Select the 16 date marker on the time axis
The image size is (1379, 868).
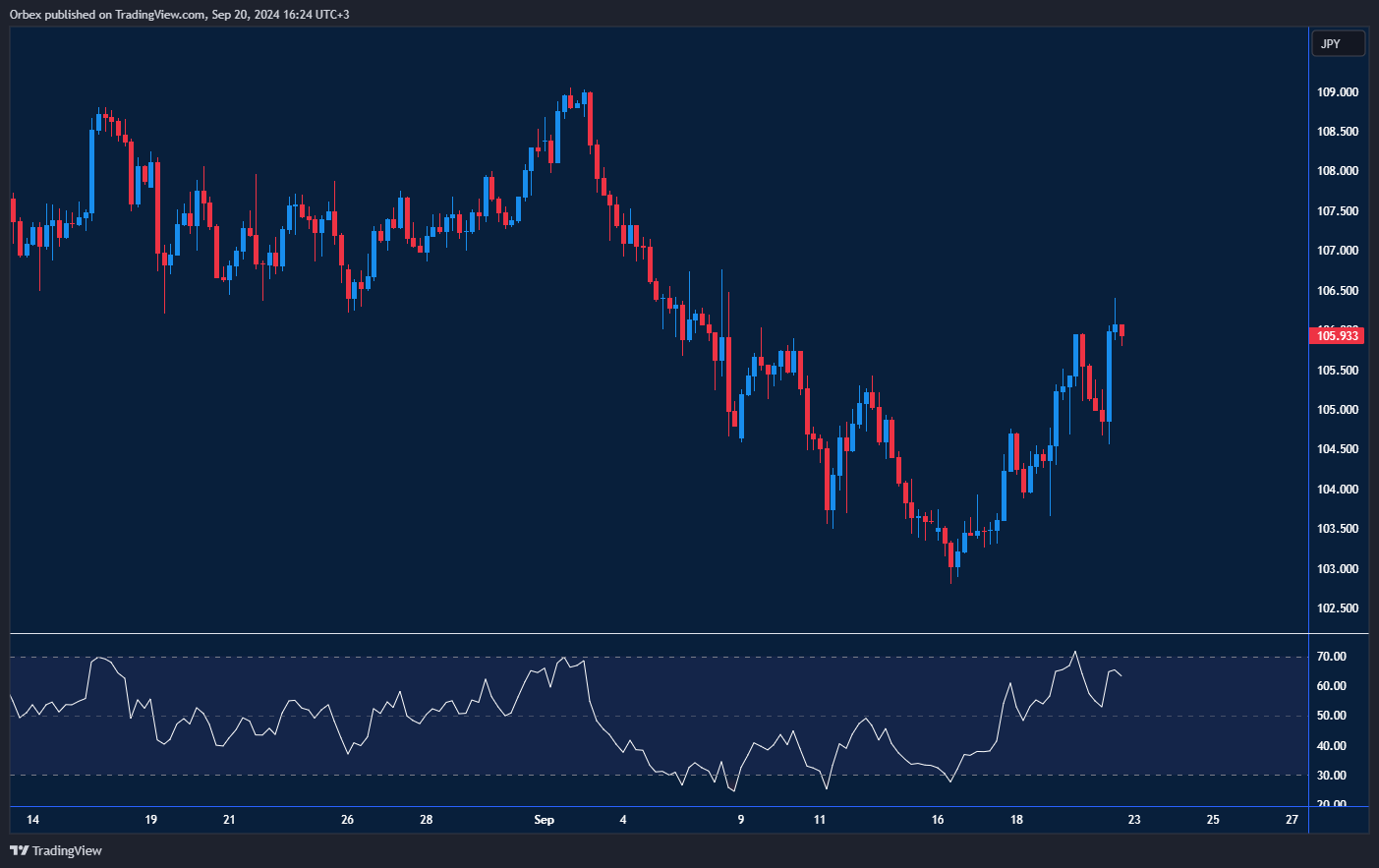(937, 820)
